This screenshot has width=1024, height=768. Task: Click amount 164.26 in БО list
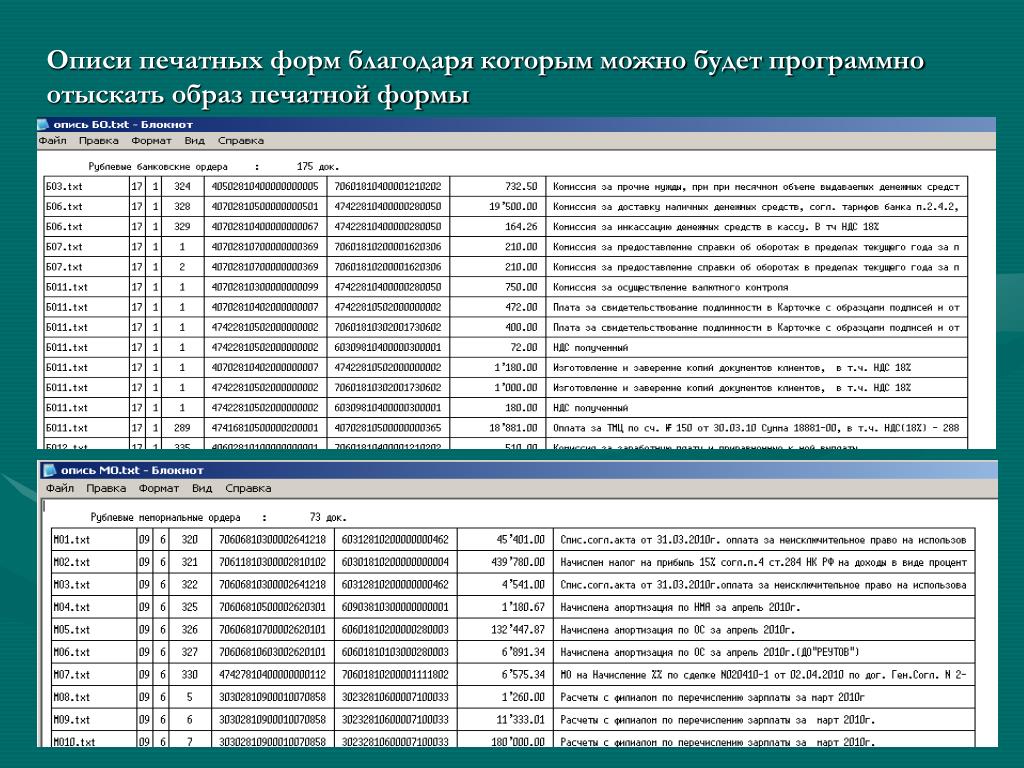[521, 227]
